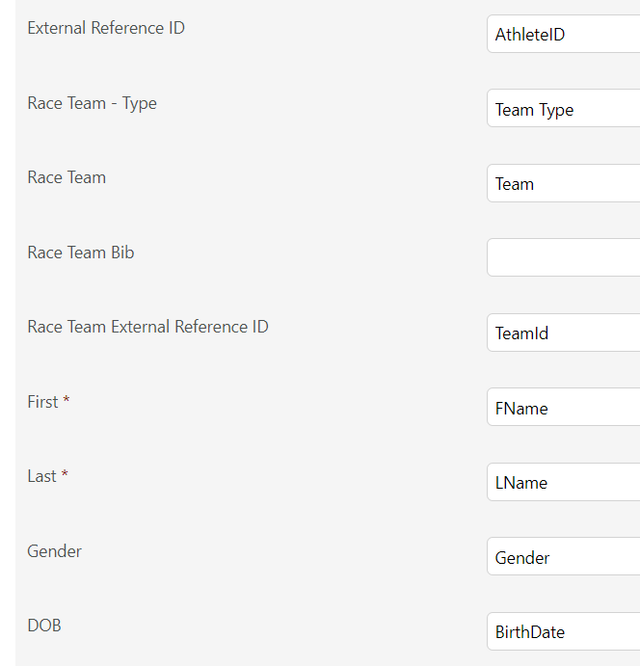
Task: Click the First label text
Action: tap(42, 402)
